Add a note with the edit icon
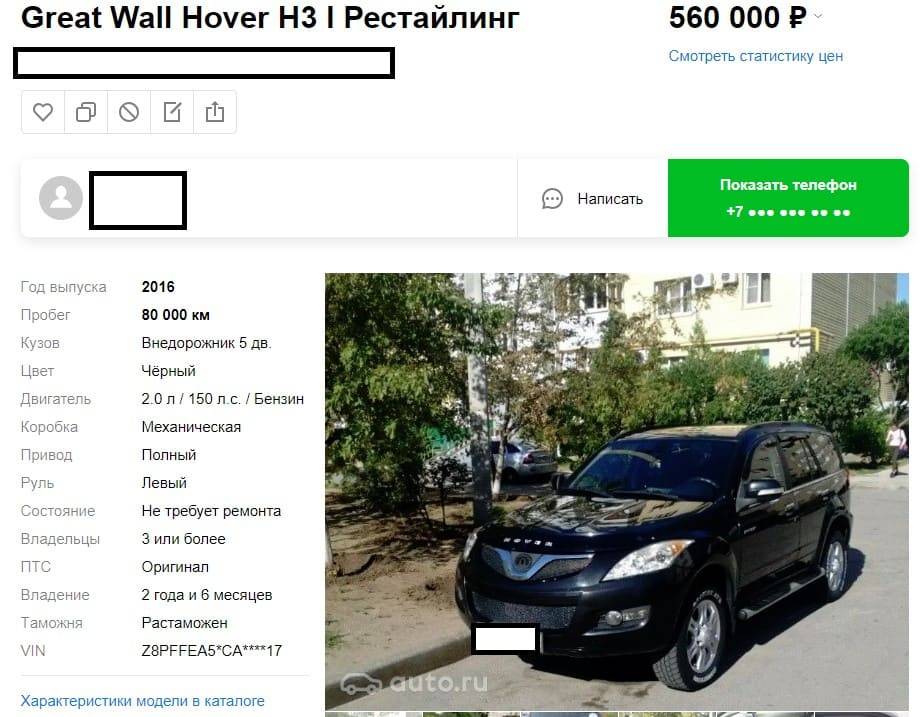 172,112
